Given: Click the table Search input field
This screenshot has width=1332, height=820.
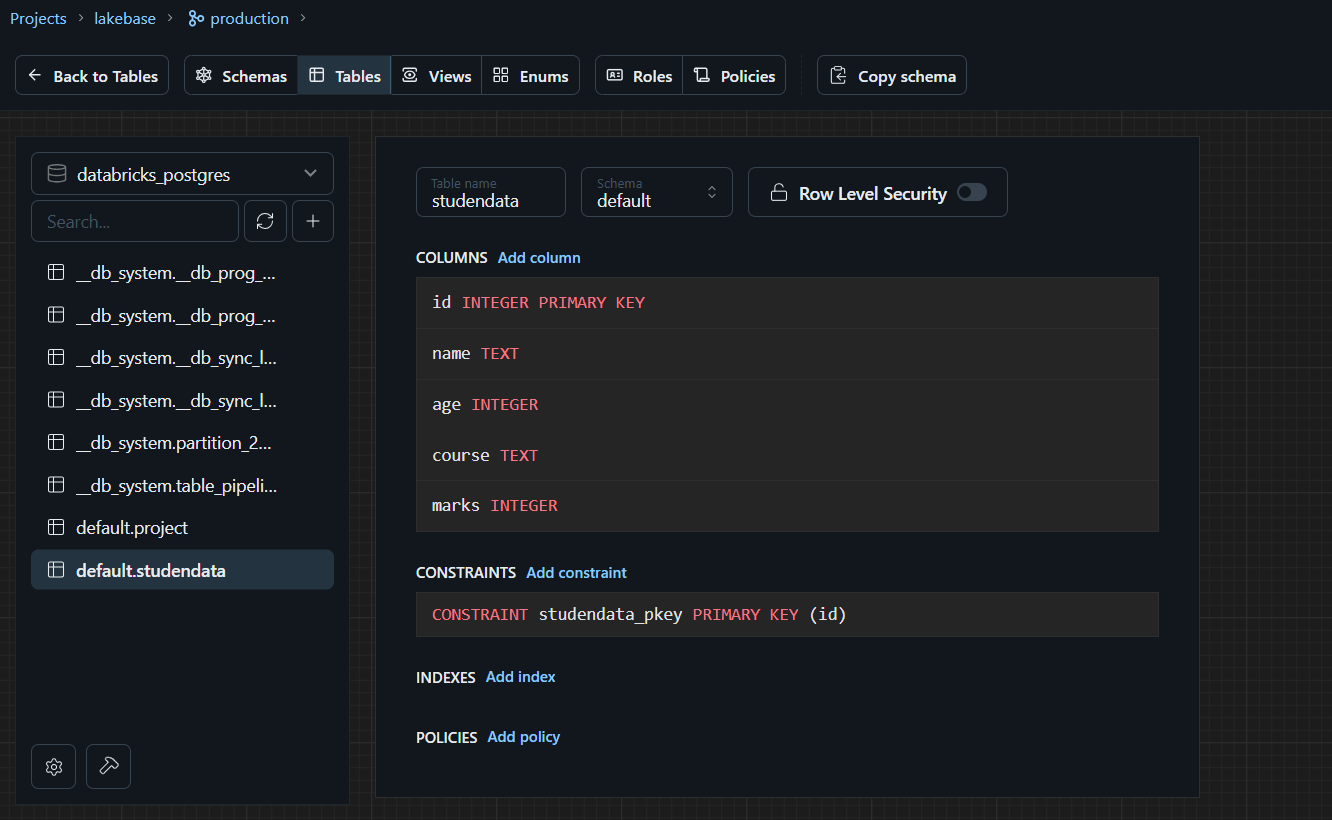Looking at the screenshot, I should [135, 221].
